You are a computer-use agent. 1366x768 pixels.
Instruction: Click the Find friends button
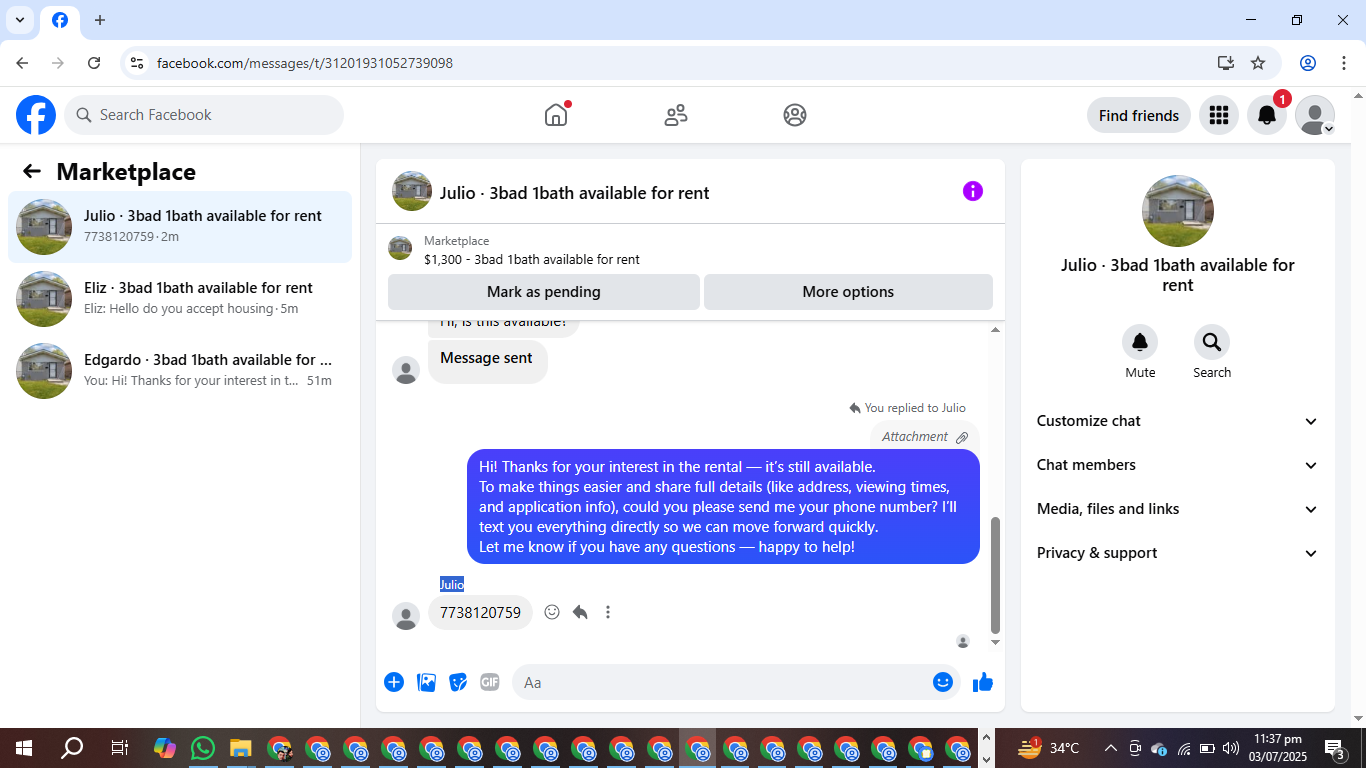[x=1138, y=115]
